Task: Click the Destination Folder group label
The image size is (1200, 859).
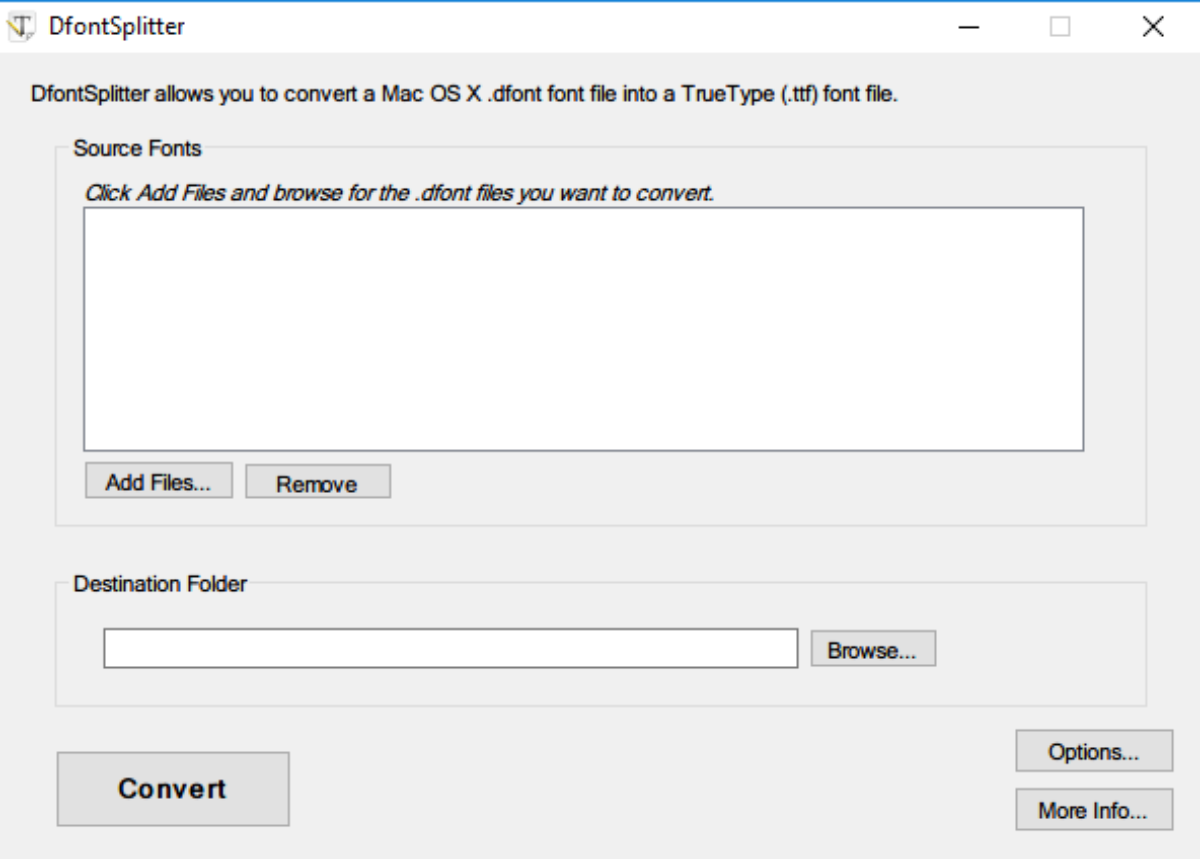Action: [159, 584]
